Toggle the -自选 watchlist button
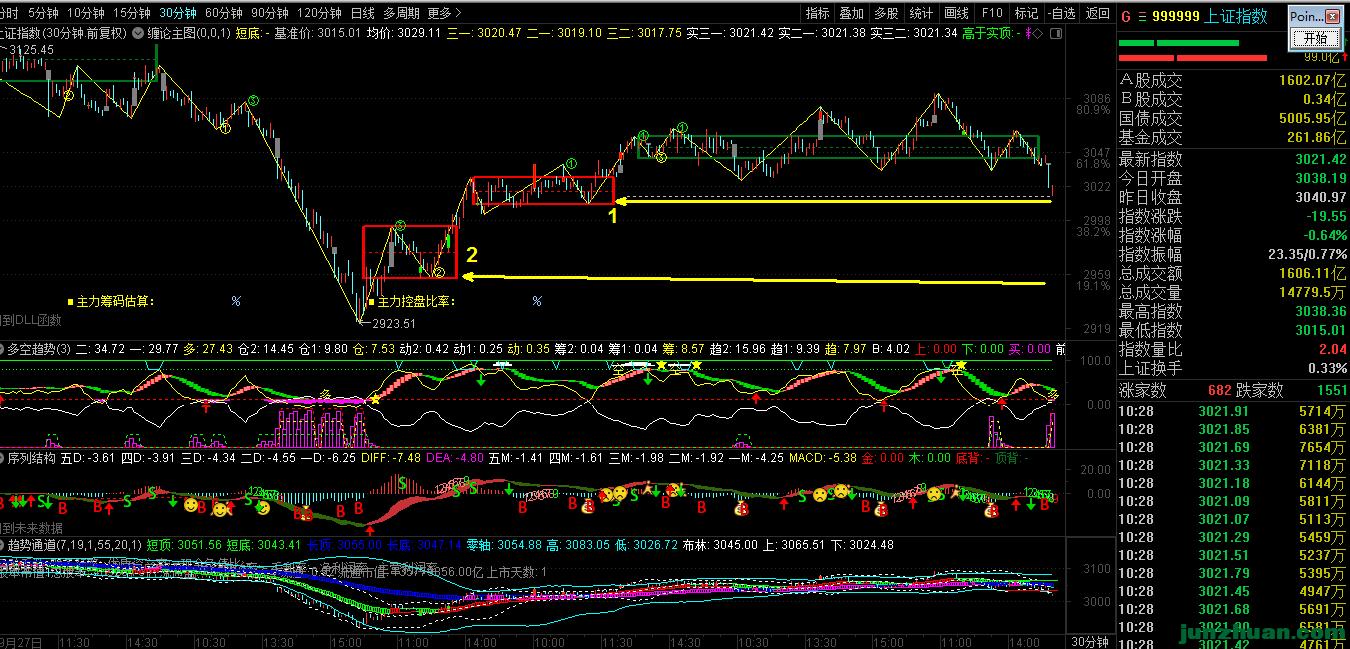 pyautogui.click(x=1061, y=13)
